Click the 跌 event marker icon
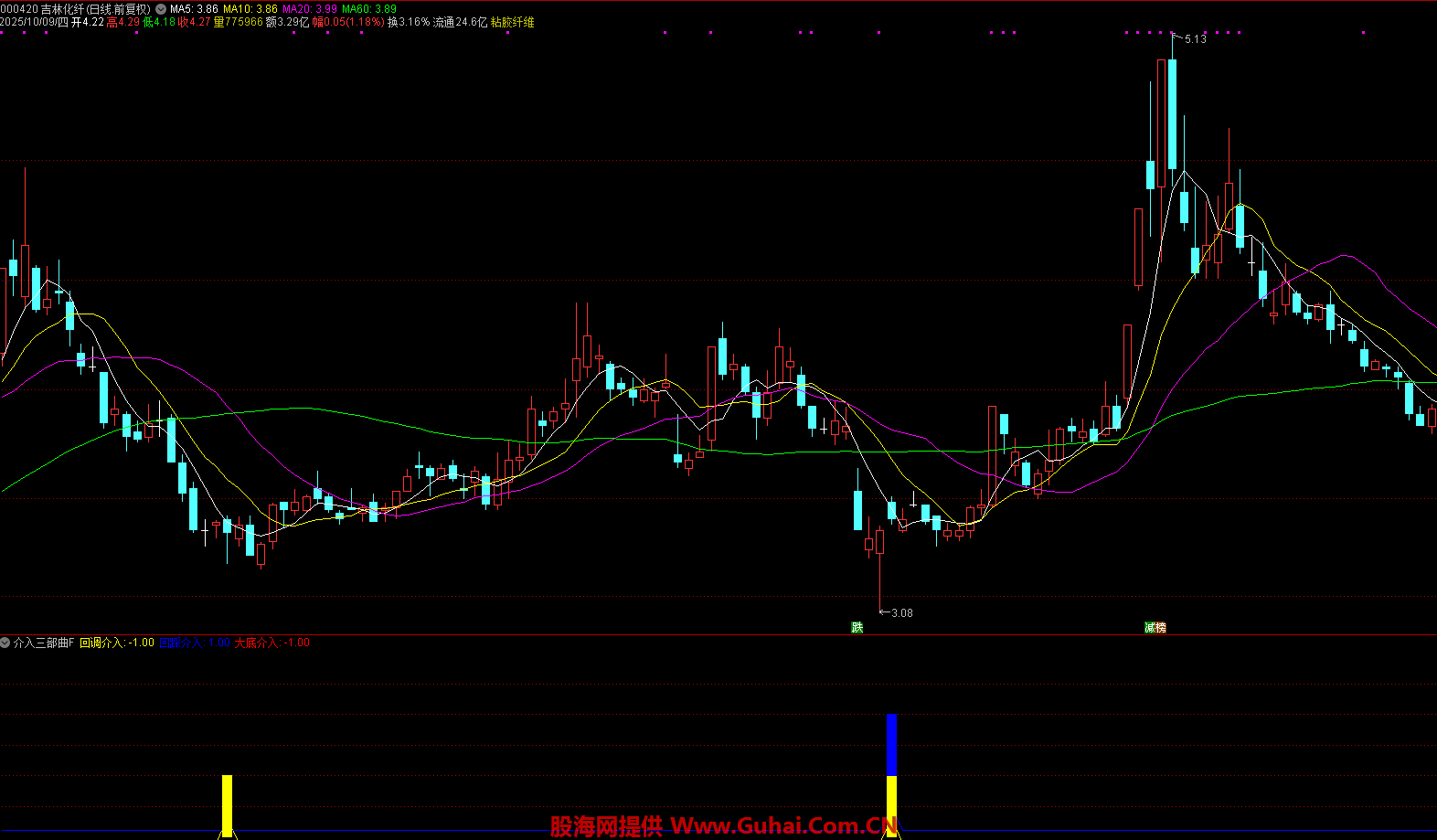 click(857, 627)
